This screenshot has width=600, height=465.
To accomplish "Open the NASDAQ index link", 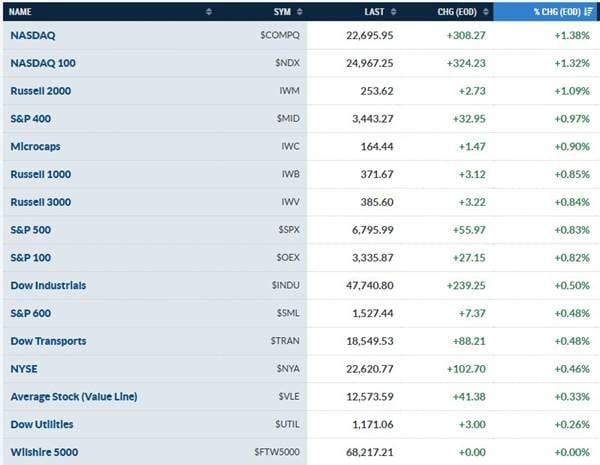I will pos(33,35).
